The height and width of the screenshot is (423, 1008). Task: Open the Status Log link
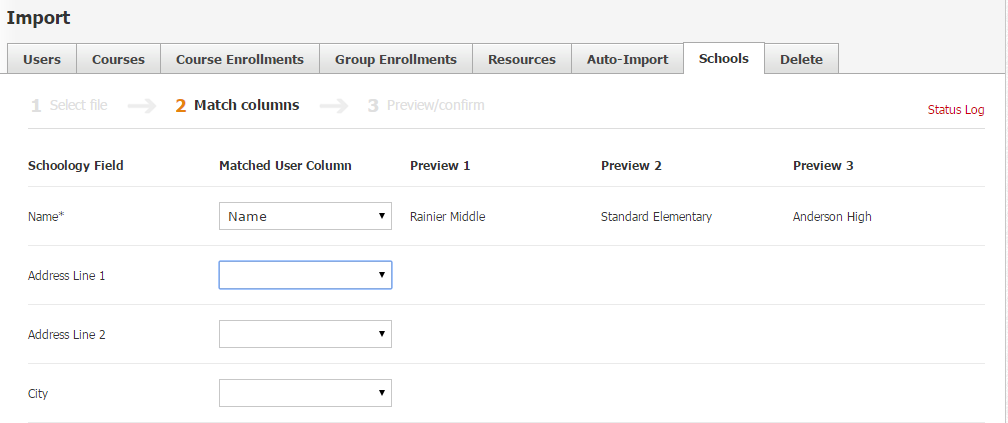coord(955,110)
